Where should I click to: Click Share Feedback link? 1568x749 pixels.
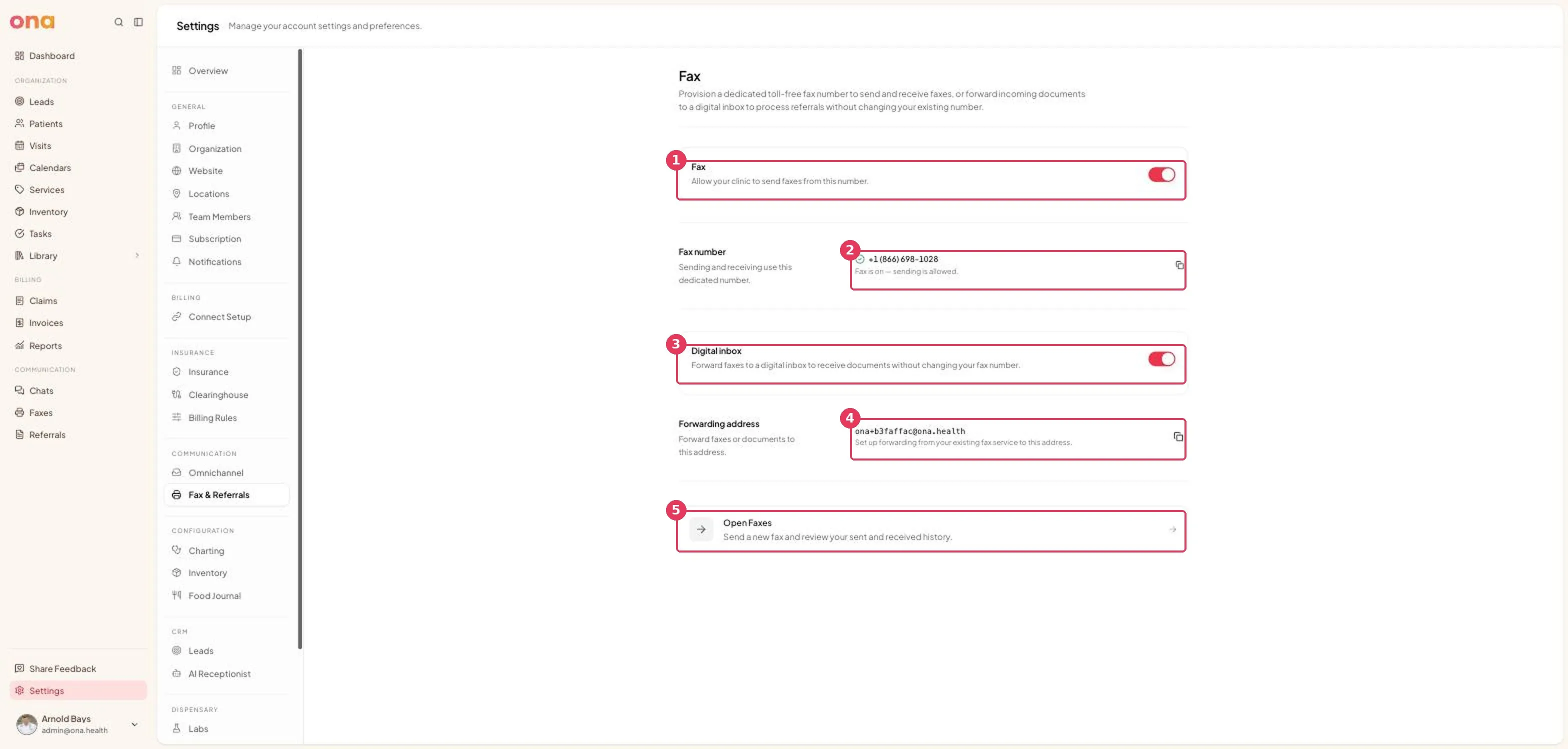point(78,668)
